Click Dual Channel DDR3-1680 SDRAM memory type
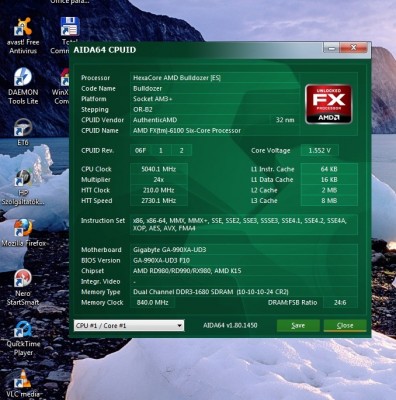Viewport: 396px width, 400px height. 211,292
